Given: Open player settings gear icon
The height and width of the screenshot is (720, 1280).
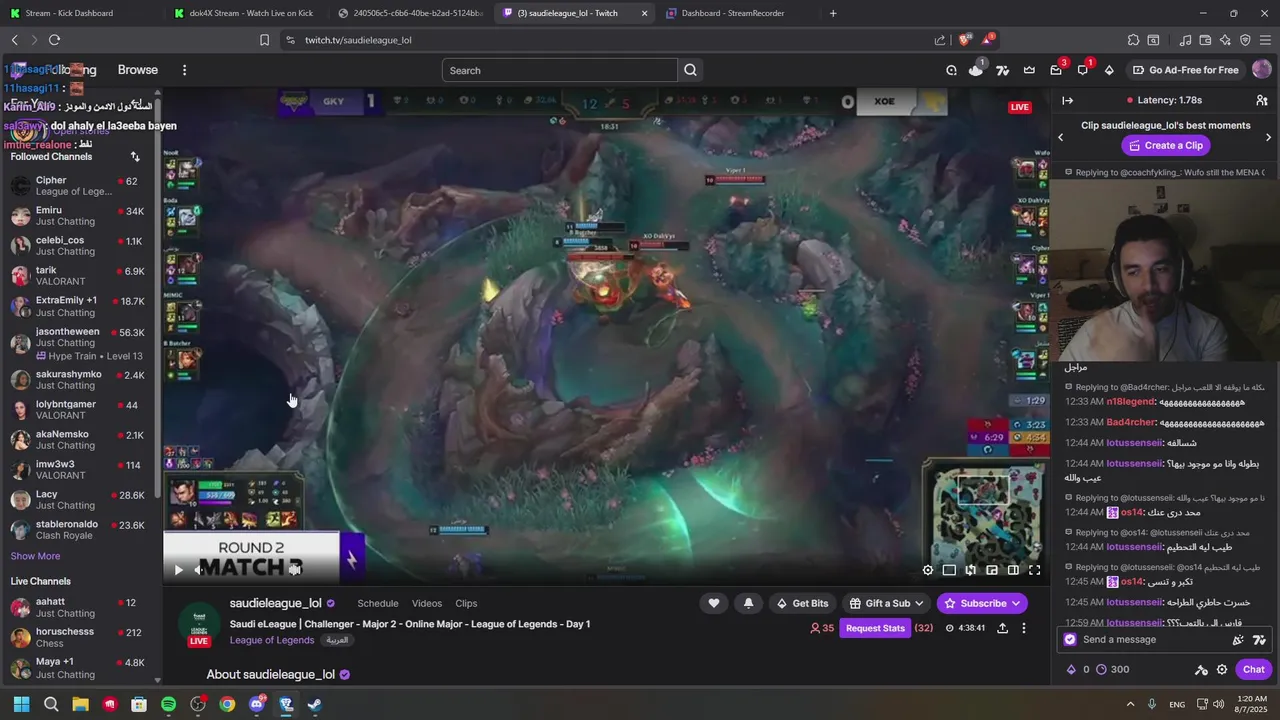Looking at the screenshot, I should pos(928,570).
